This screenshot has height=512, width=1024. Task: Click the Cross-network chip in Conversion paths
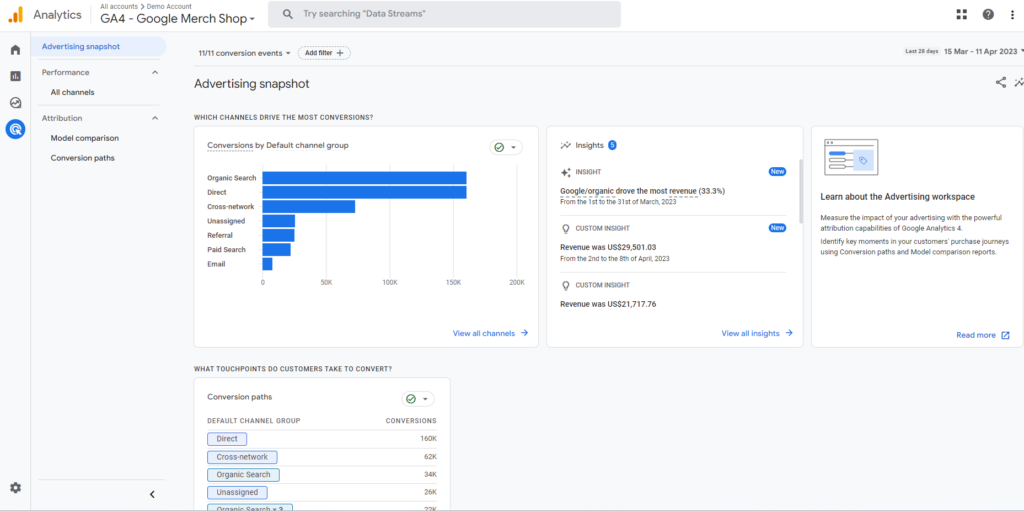coord(242,457)
